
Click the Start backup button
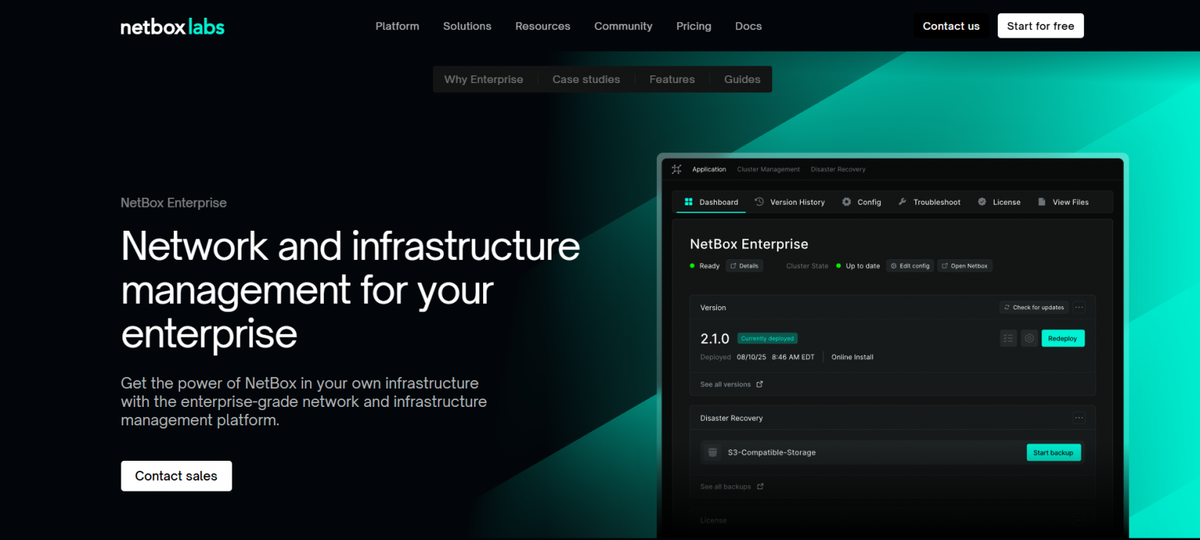pyautogui.click(x=1053, y=453)
